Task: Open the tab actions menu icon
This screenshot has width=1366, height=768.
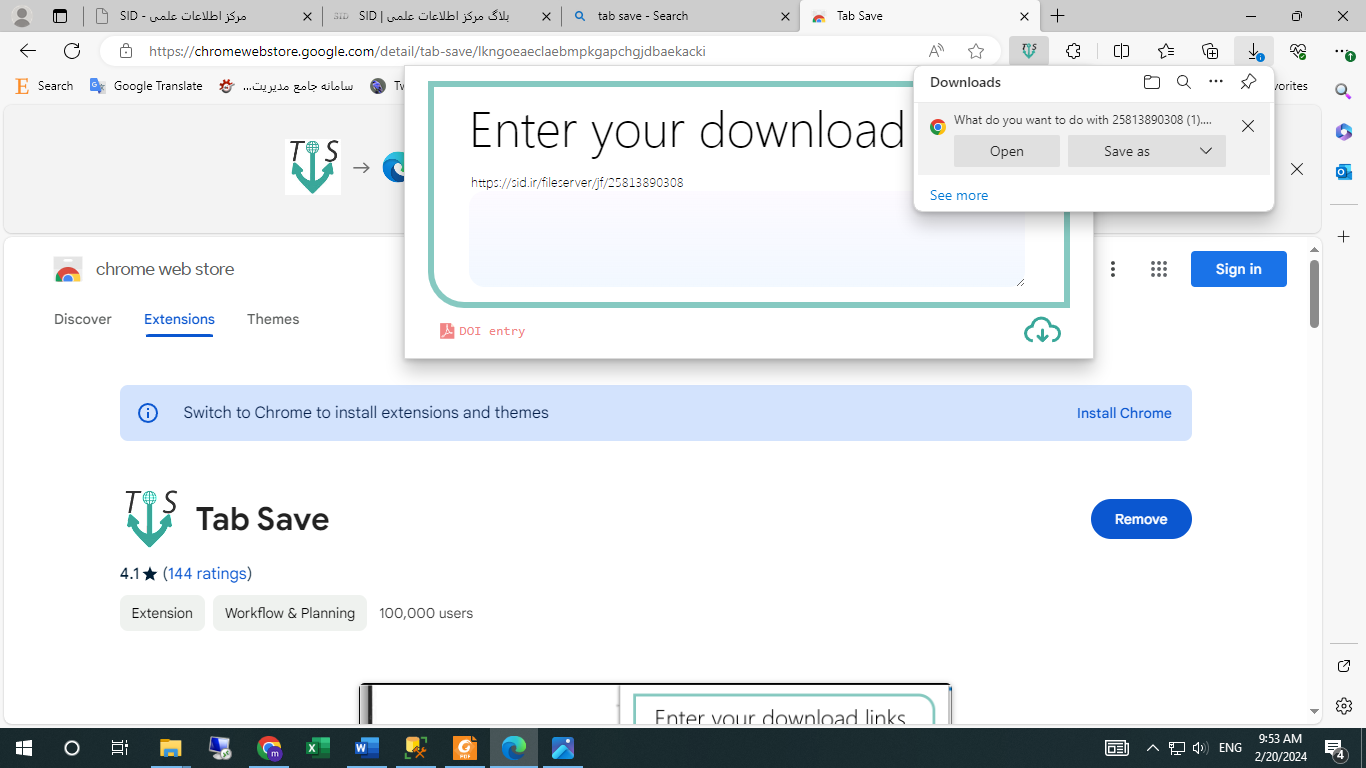Action: coord(60,16)
